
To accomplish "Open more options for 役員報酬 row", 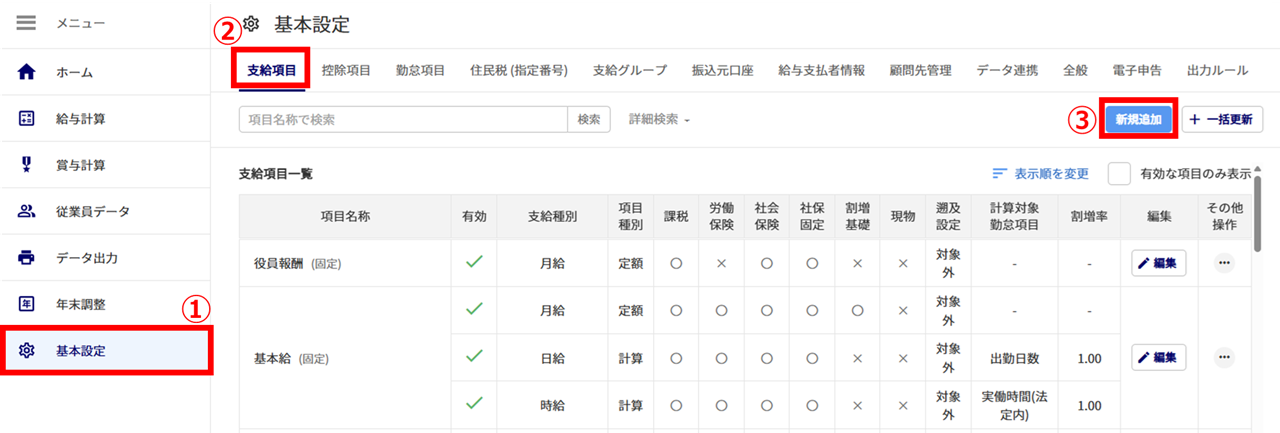I will [1224, 264].
